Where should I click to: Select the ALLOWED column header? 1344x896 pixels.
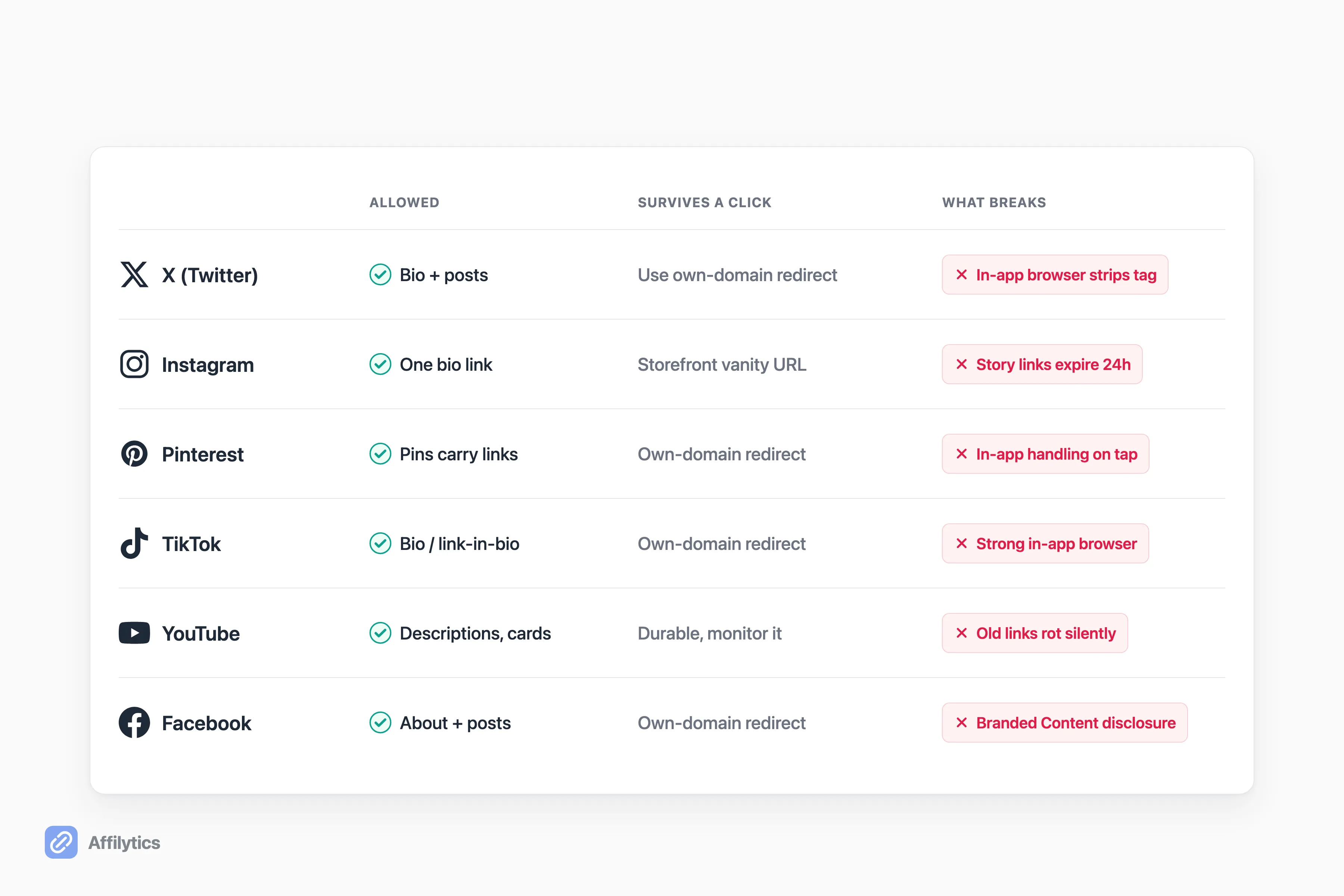click(x=405, y=202)
